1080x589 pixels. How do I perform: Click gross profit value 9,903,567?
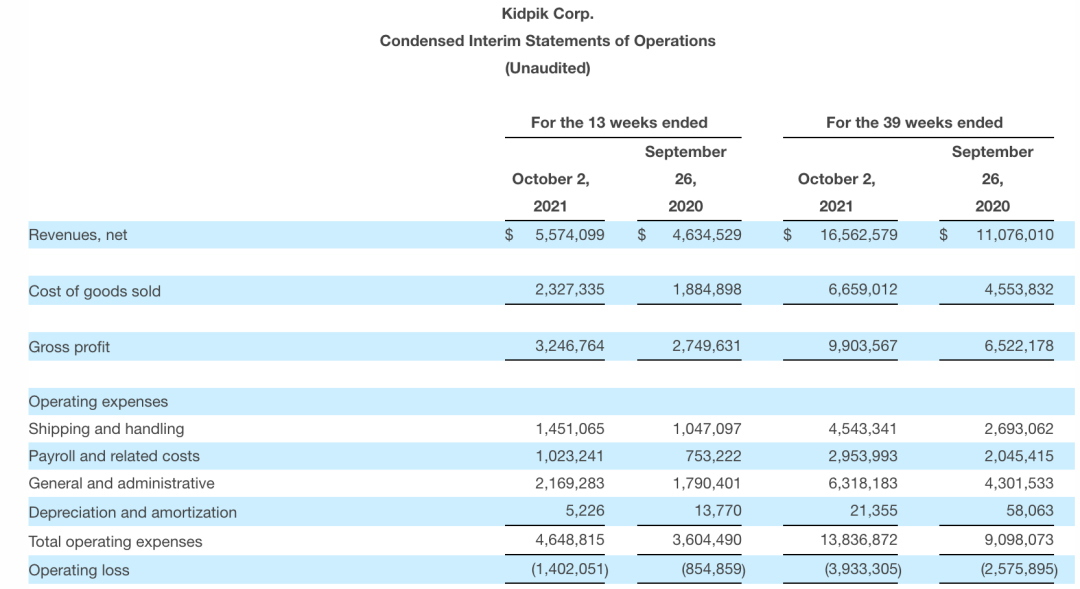pyautogui.click(x=862, y=346)
